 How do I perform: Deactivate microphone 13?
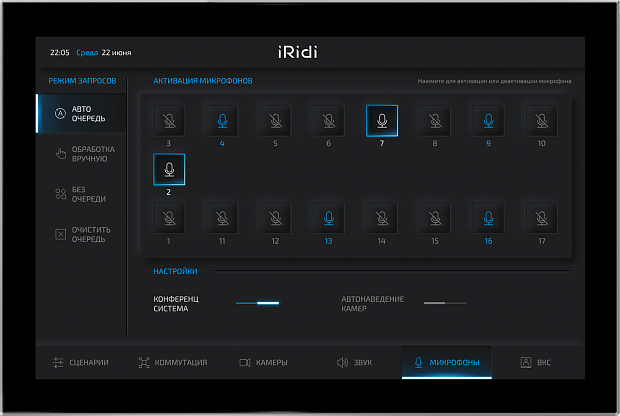coord(328,217)
